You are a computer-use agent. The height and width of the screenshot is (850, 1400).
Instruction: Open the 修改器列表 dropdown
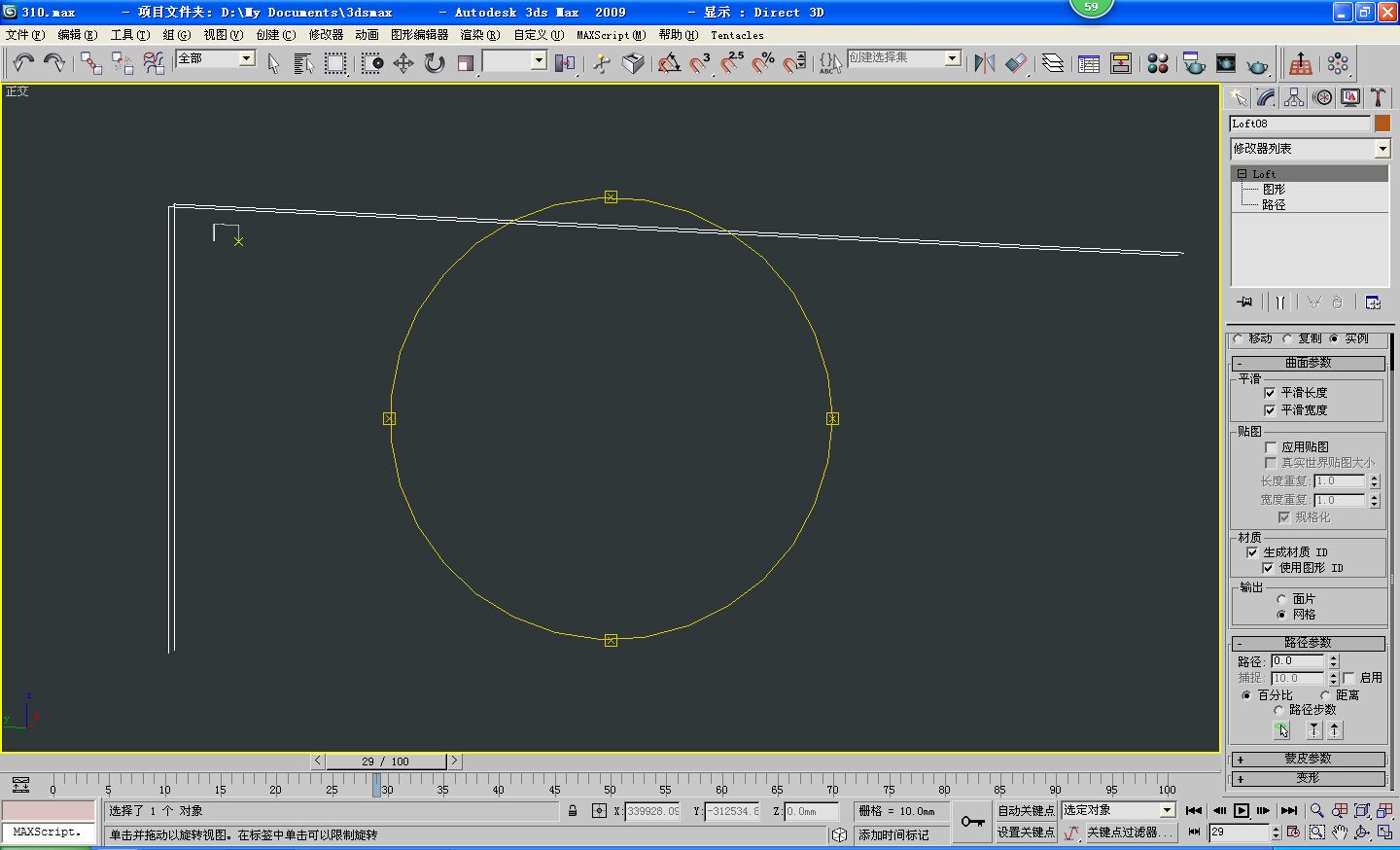point(1311,149)
